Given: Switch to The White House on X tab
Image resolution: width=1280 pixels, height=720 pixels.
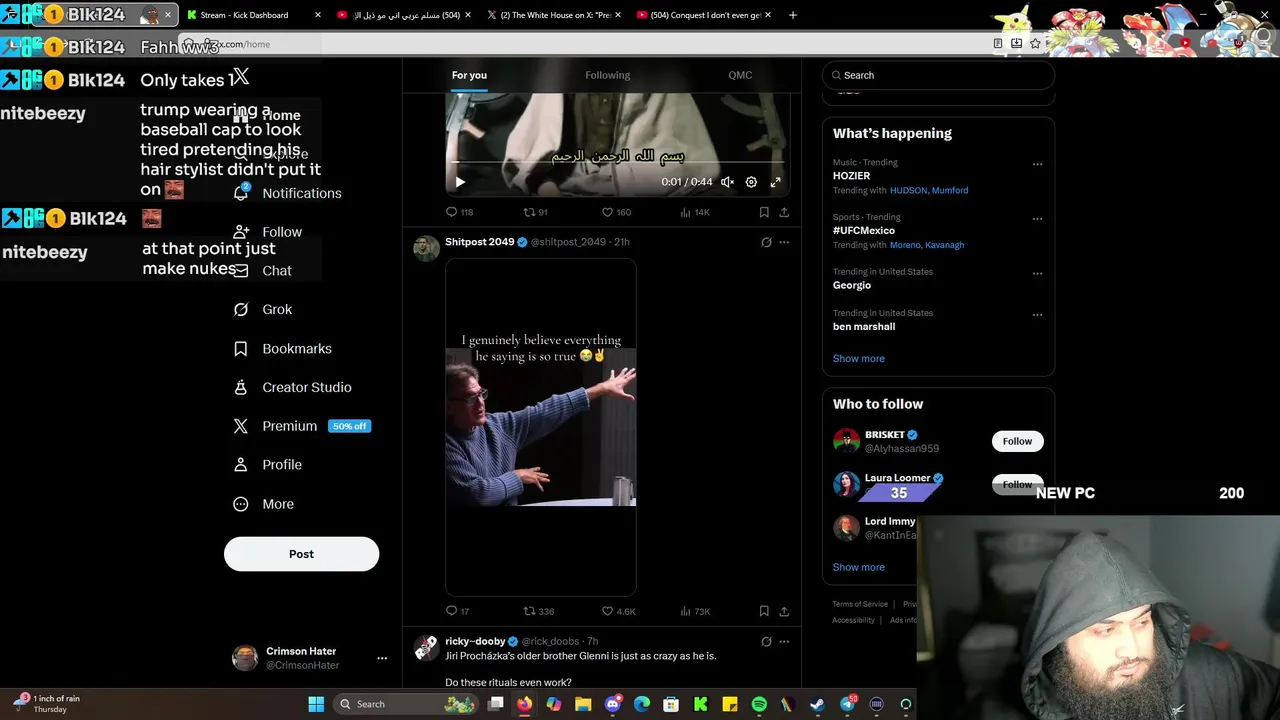Looking at the screenshot, I should 553,15.
